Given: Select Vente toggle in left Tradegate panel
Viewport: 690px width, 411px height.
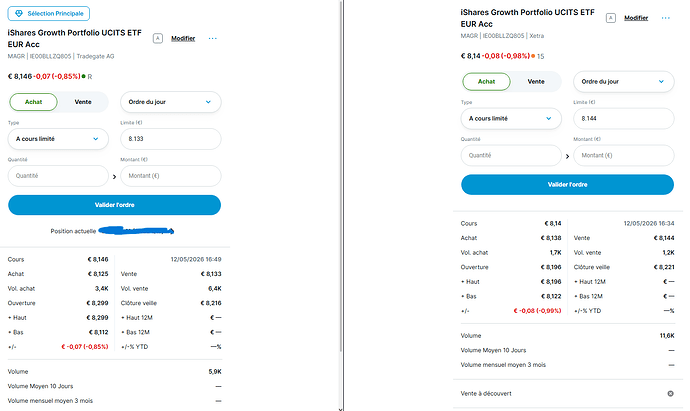Looking at the screenshot, I should pyautogui.click(x=83, y=102).
